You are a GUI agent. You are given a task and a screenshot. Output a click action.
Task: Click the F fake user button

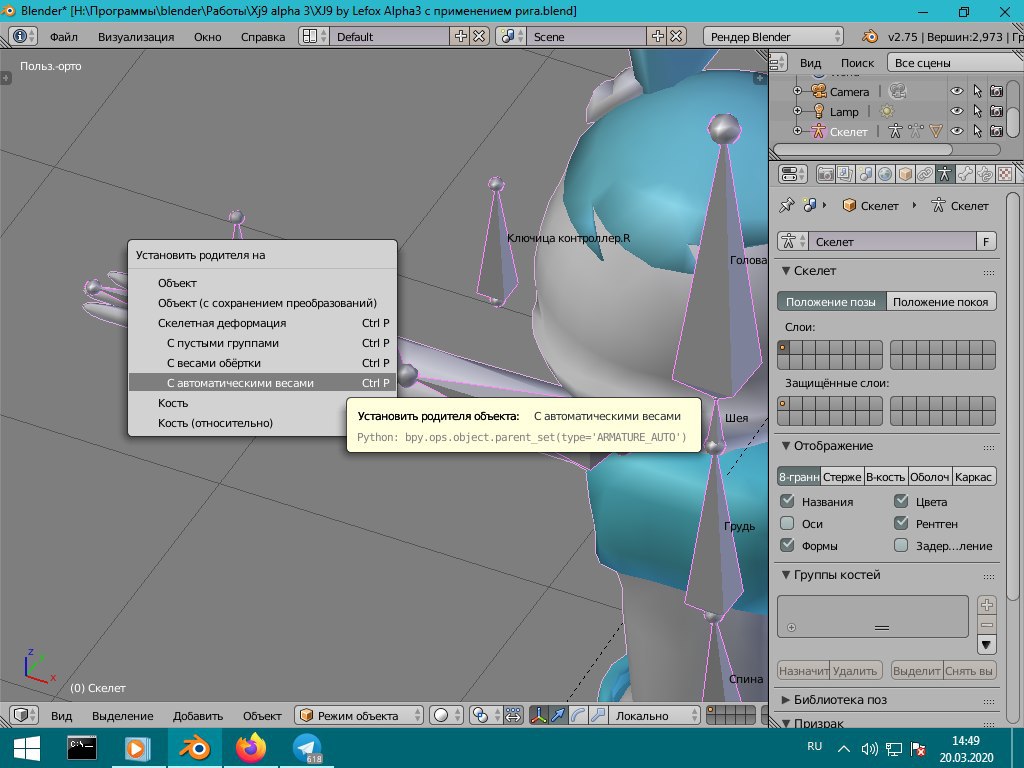(x=986, y=242)
